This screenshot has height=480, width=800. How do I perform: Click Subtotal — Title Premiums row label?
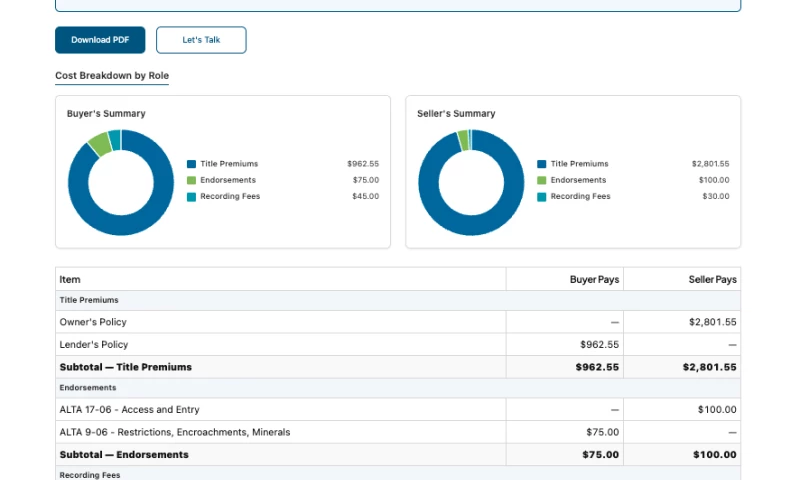coord(126,367)
